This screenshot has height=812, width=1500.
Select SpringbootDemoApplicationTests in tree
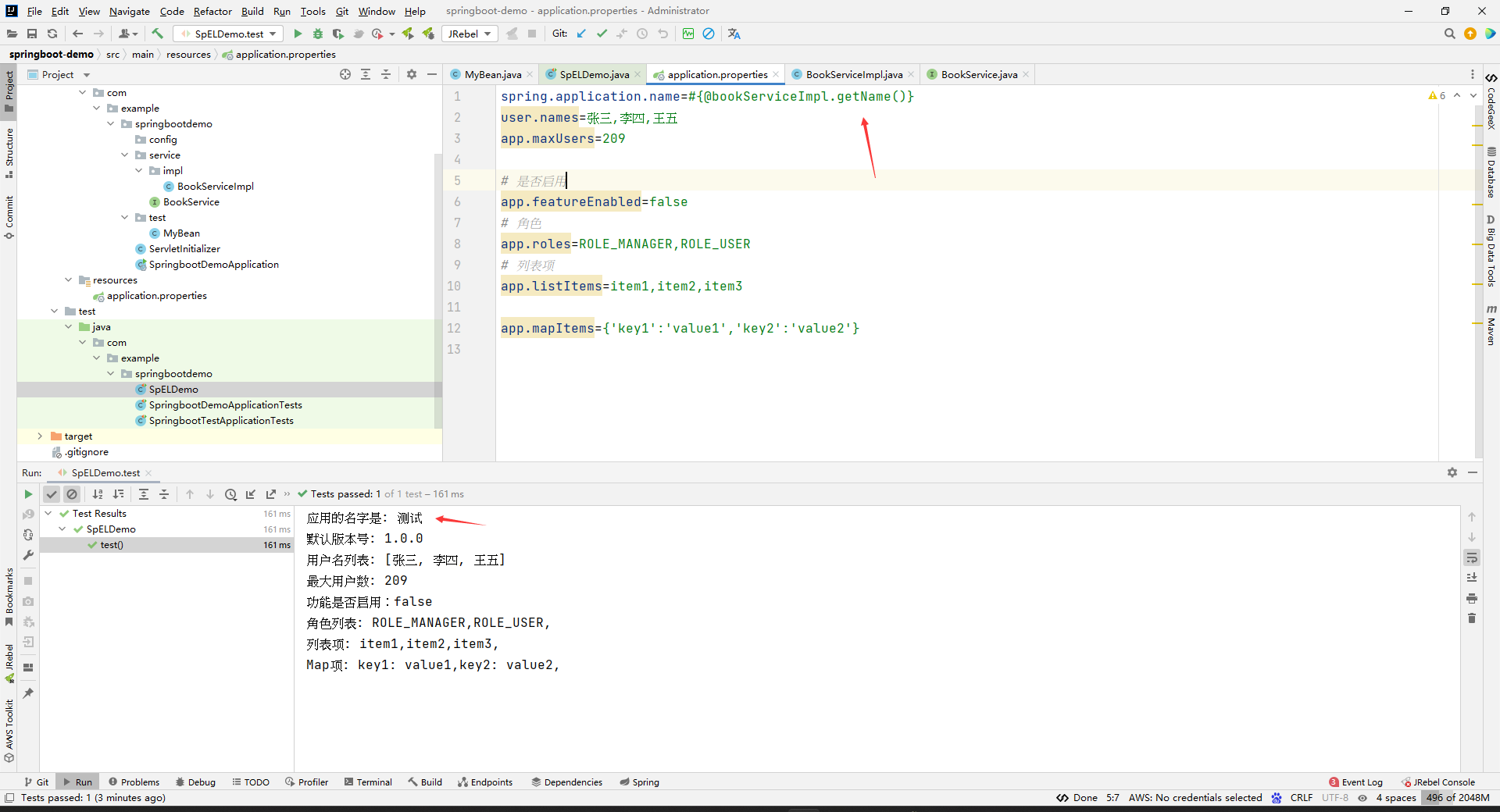click(x=225, y=405)
